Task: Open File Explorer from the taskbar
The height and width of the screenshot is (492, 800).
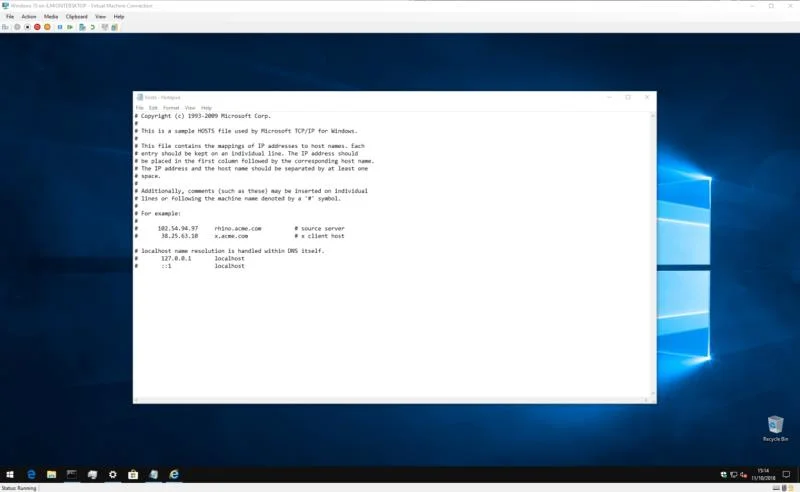Action: 52,475
